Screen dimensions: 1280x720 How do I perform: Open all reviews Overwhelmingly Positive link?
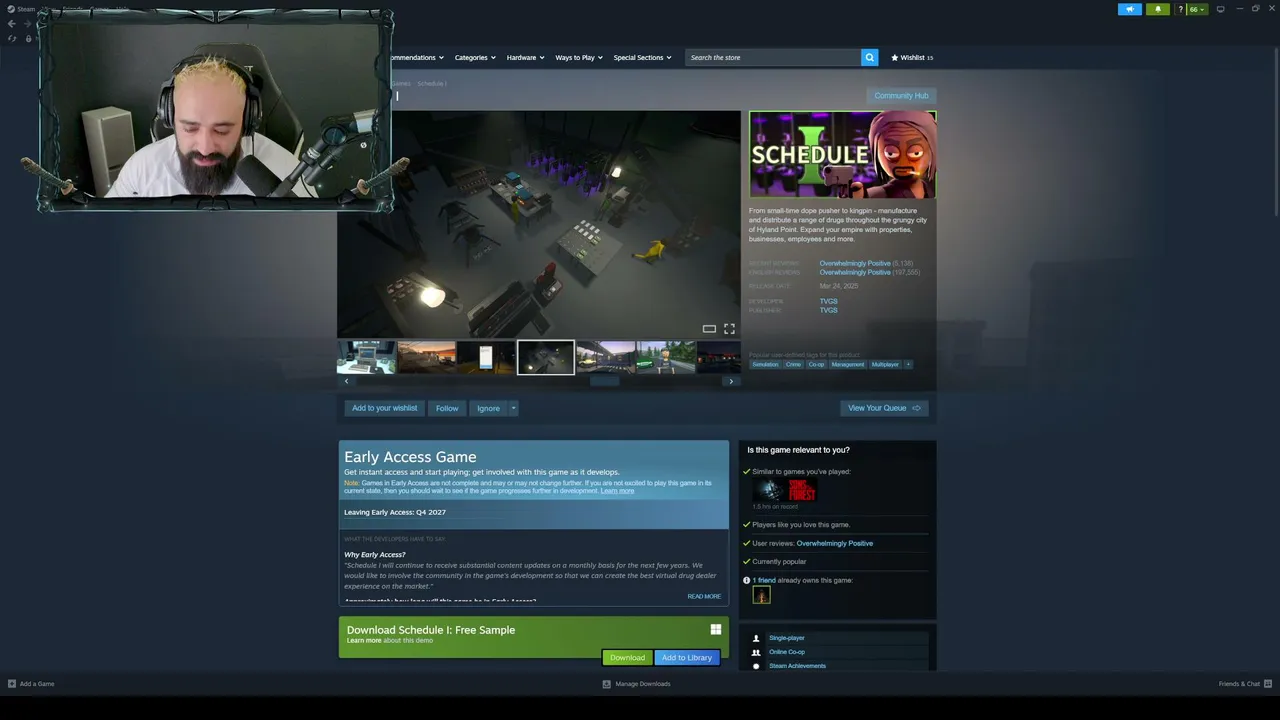point(855,272)
